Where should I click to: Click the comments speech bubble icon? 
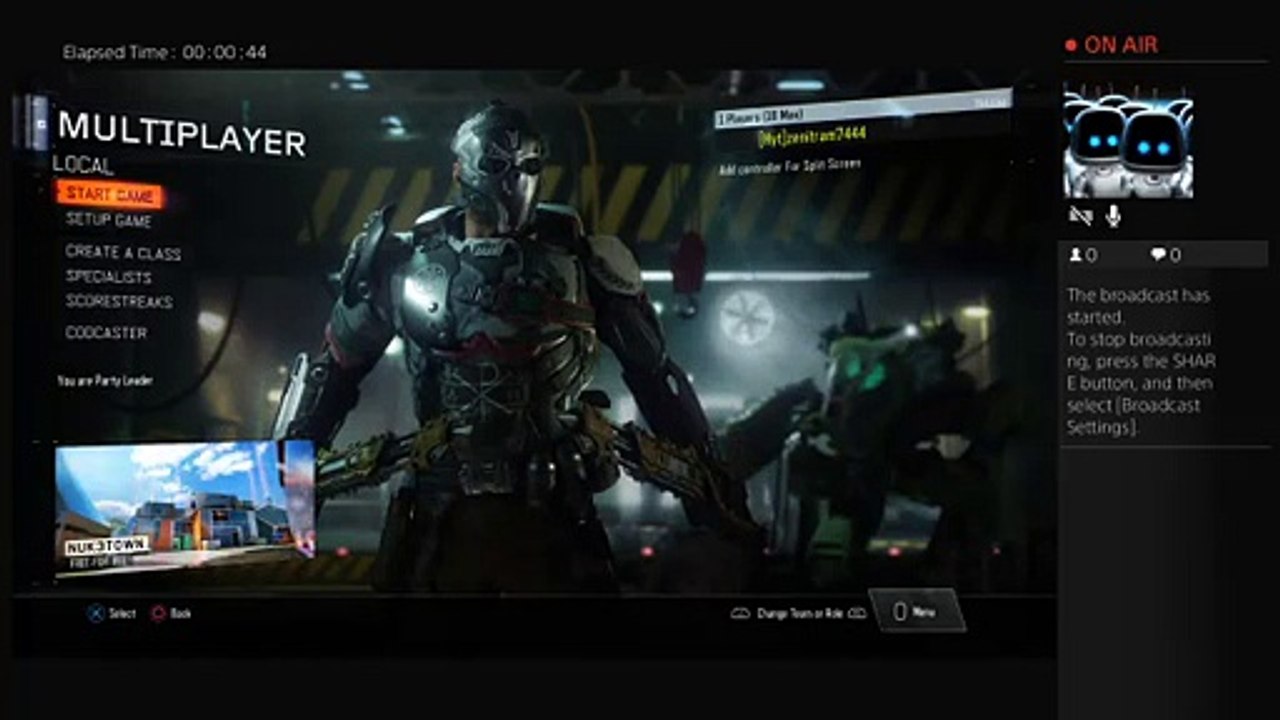tap(1158, 255)
